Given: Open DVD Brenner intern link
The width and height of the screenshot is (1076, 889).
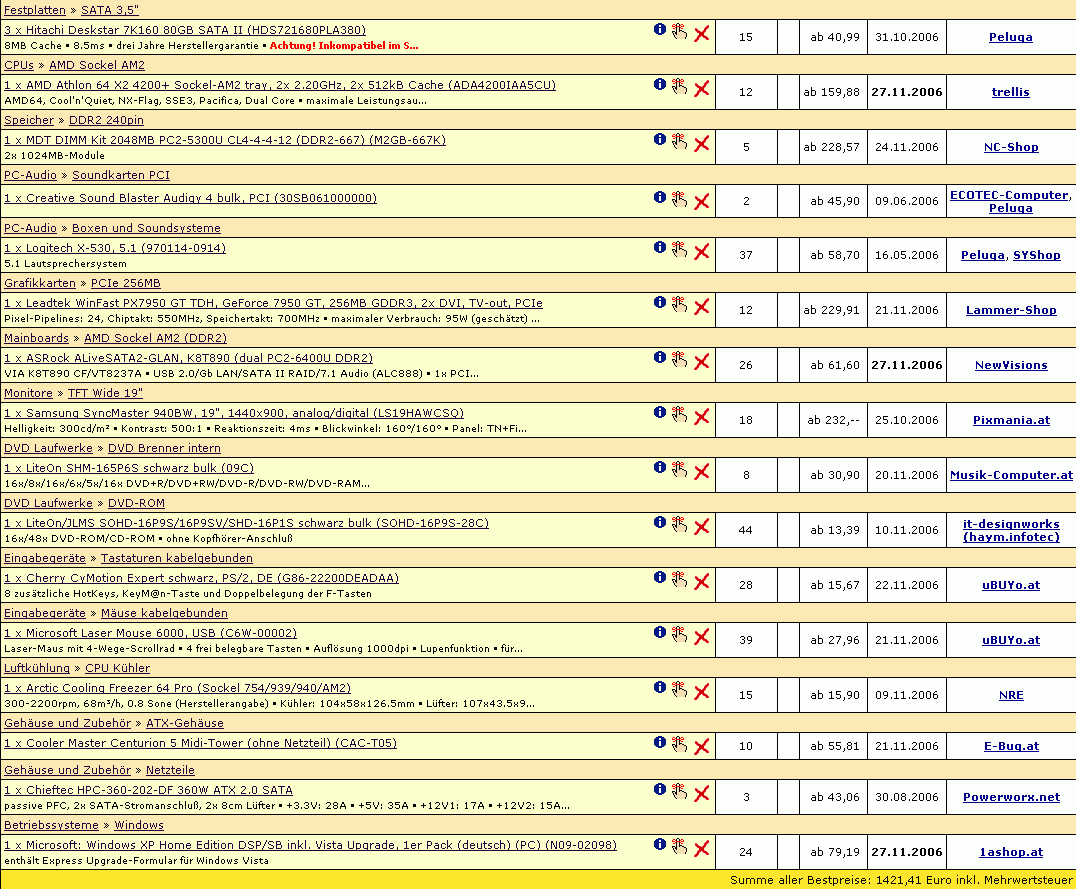Looking at the screenshot, I should click(164, 448).
